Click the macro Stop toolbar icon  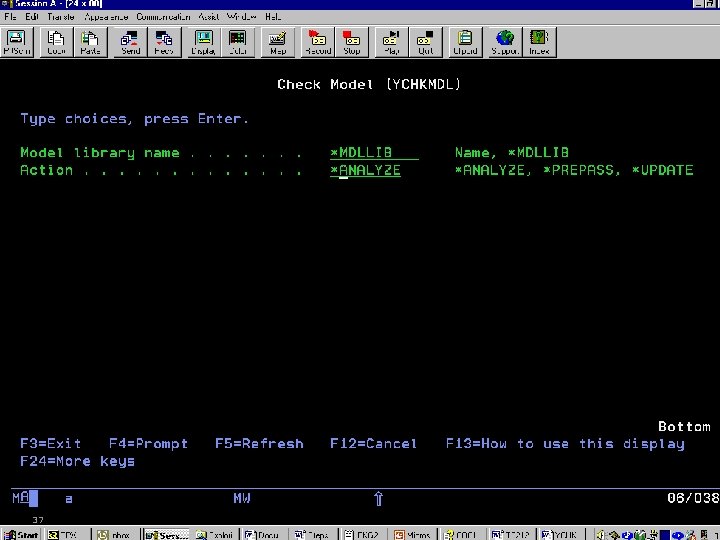(352, 42)
